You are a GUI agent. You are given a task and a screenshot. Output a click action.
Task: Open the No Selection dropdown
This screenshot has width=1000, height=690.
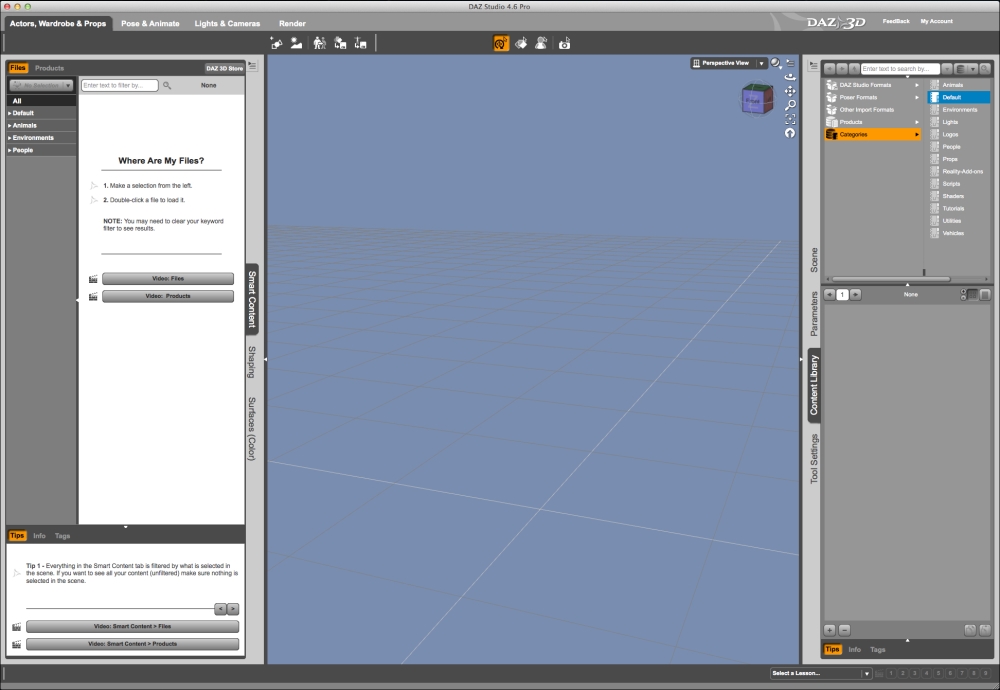pos(41,85)
